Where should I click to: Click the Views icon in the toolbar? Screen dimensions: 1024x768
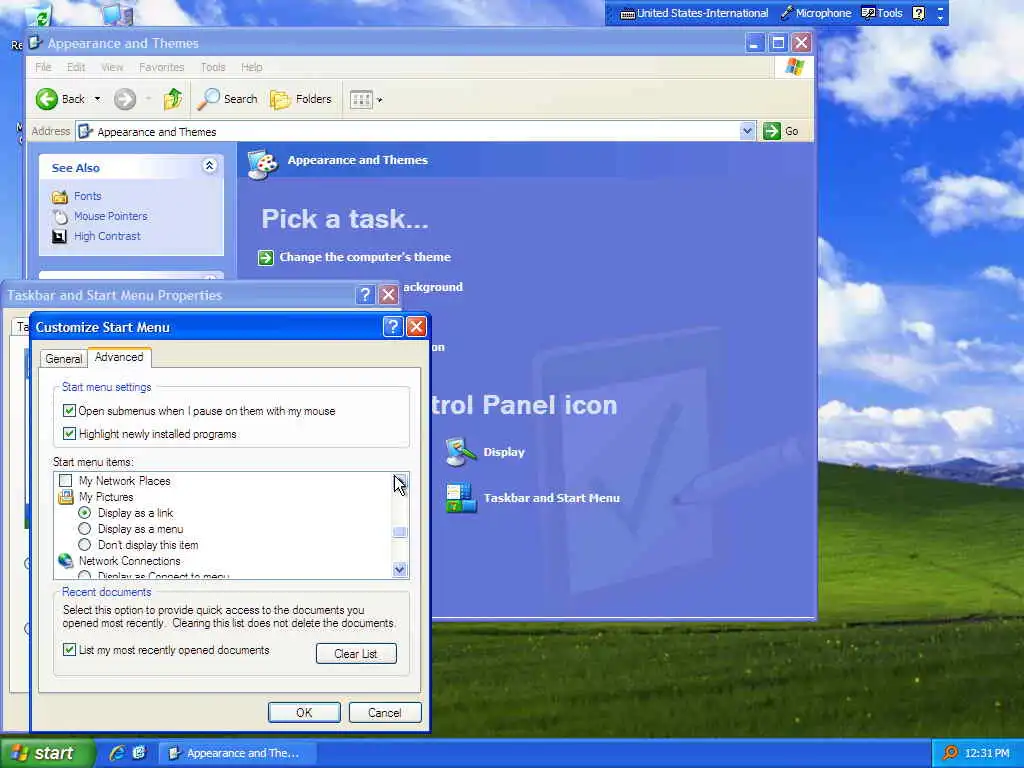tap(361, 99)
